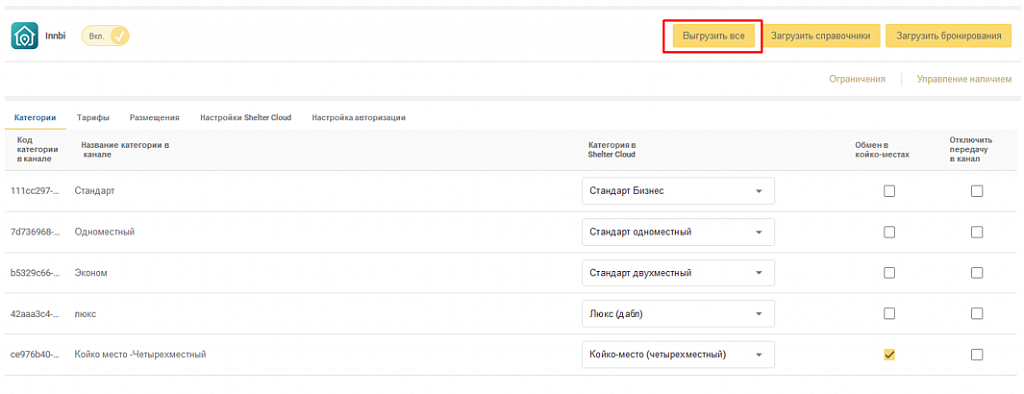
Task: Click the Innbi channel logo icon
Action: (x=25, y=36)
